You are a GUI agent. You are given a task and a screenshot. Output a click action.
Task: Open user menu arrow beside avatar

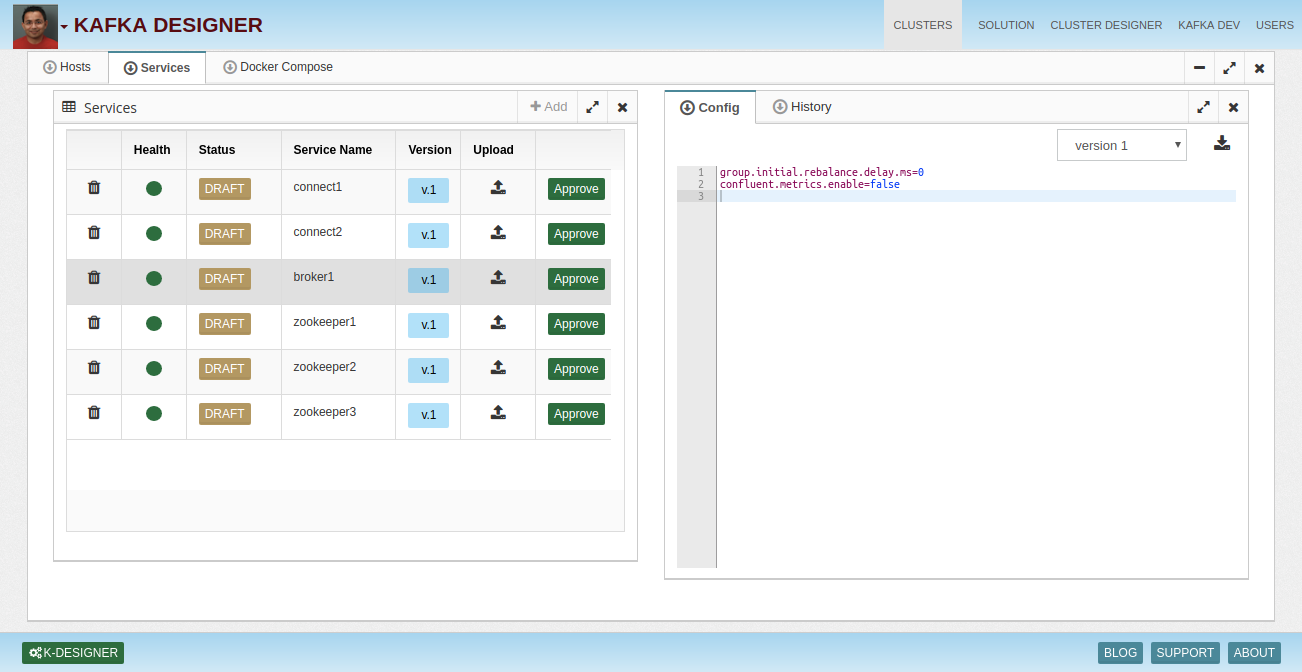(64, 27)
